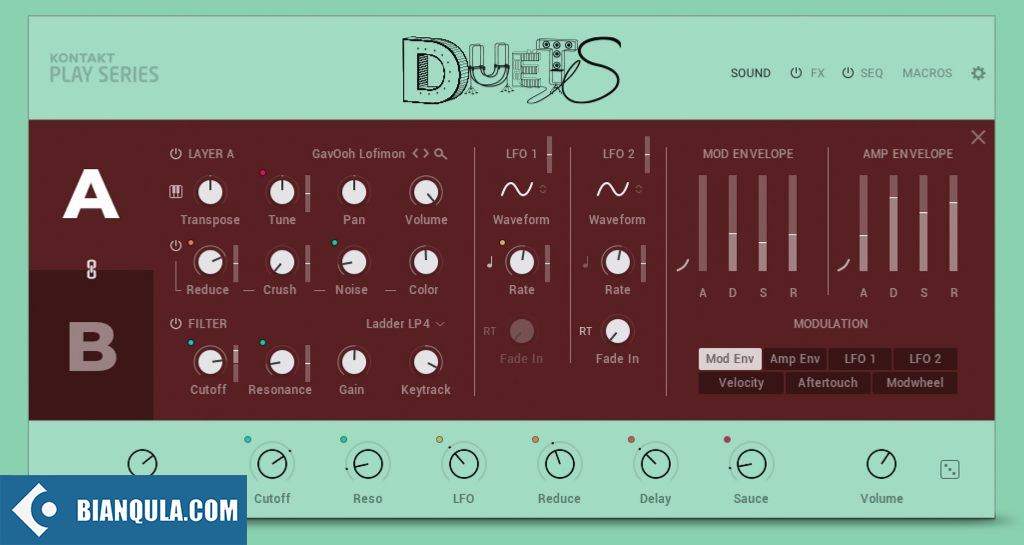Select the Aftertouch modulation source
1024x545 pixels.
coord(827,383)
